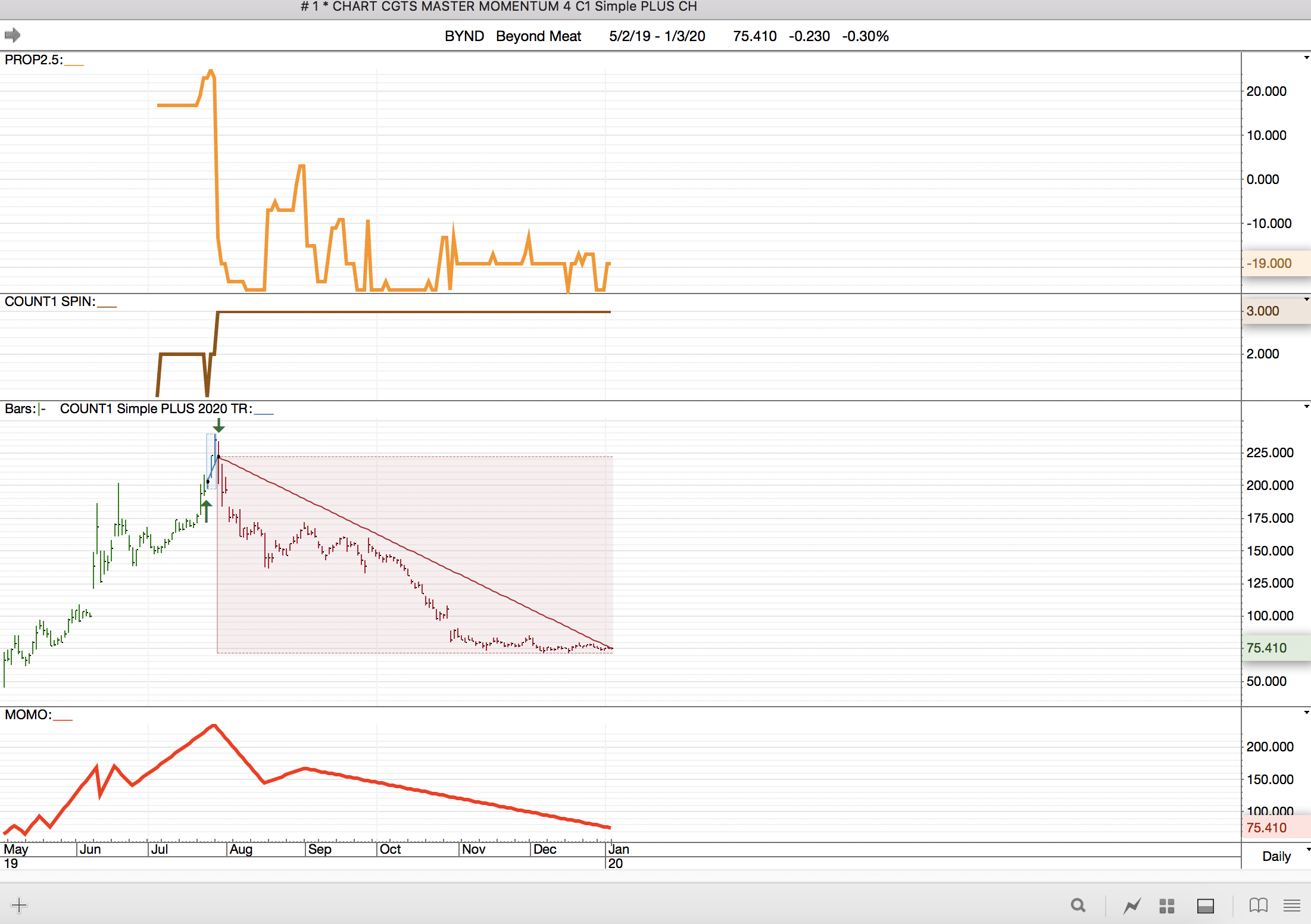The height and width of the screenshot is (924, 1311).
Task: Click the Oct marker on time axis
Action: (390, 849)
